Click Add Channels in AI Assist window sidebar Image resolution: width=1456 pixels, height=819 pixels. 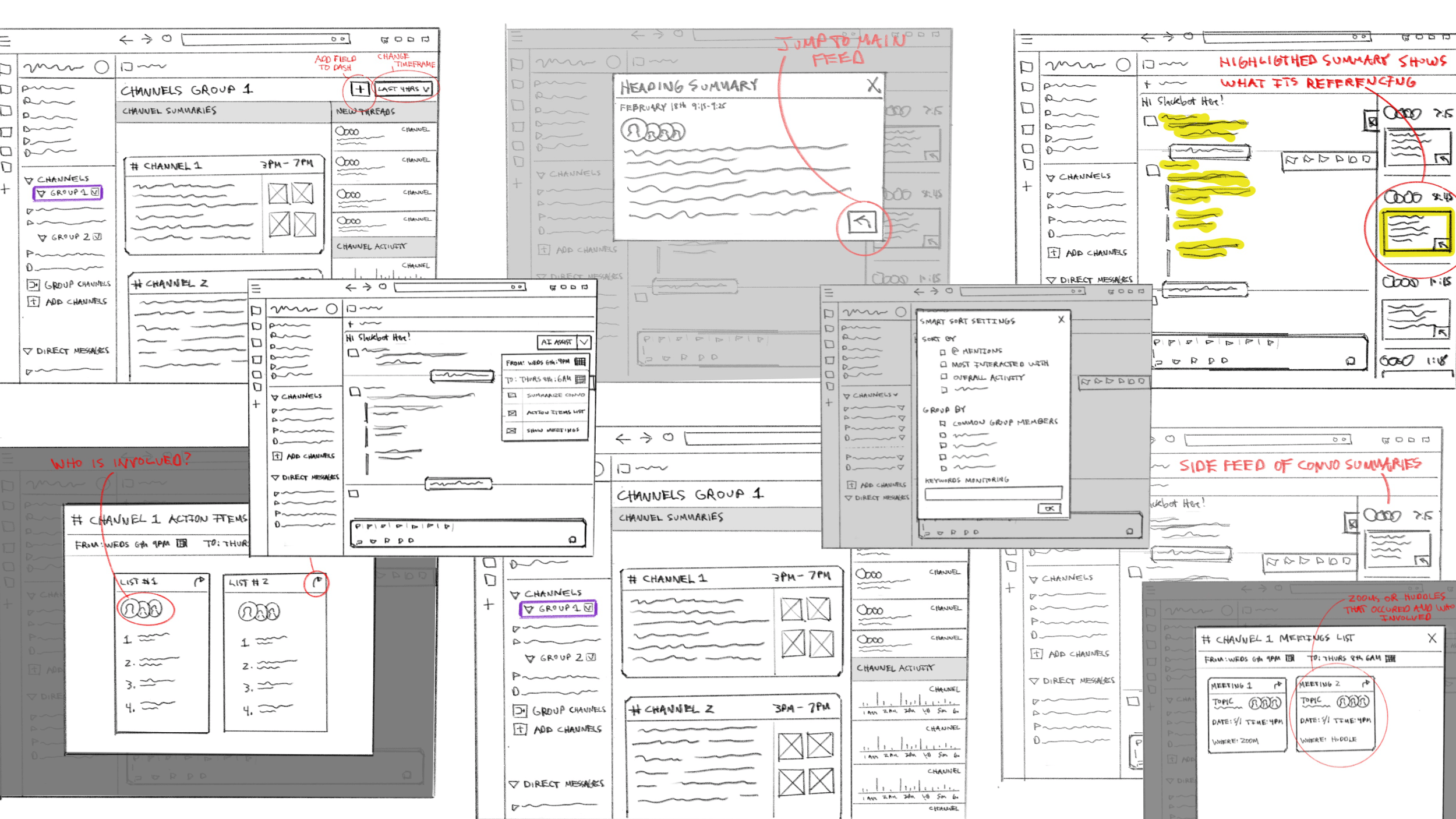[x=304, y=456]
